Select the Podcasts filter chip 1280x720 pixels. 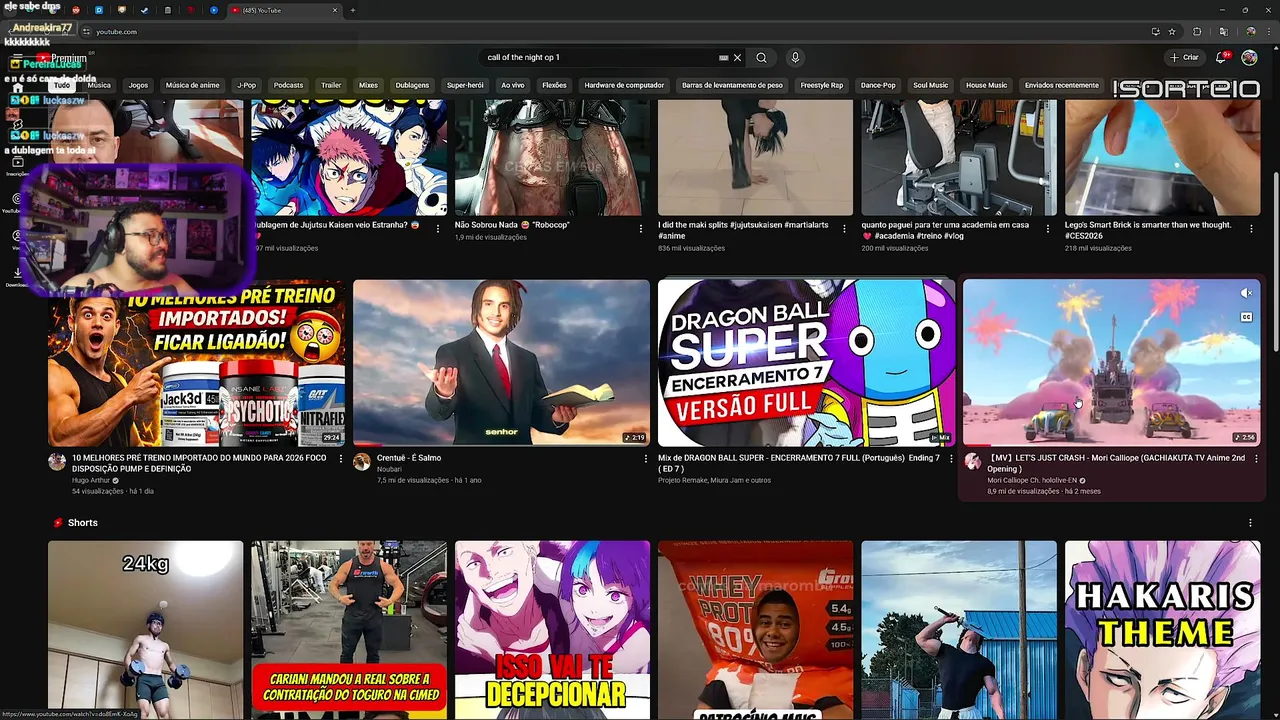pos(288,85)
